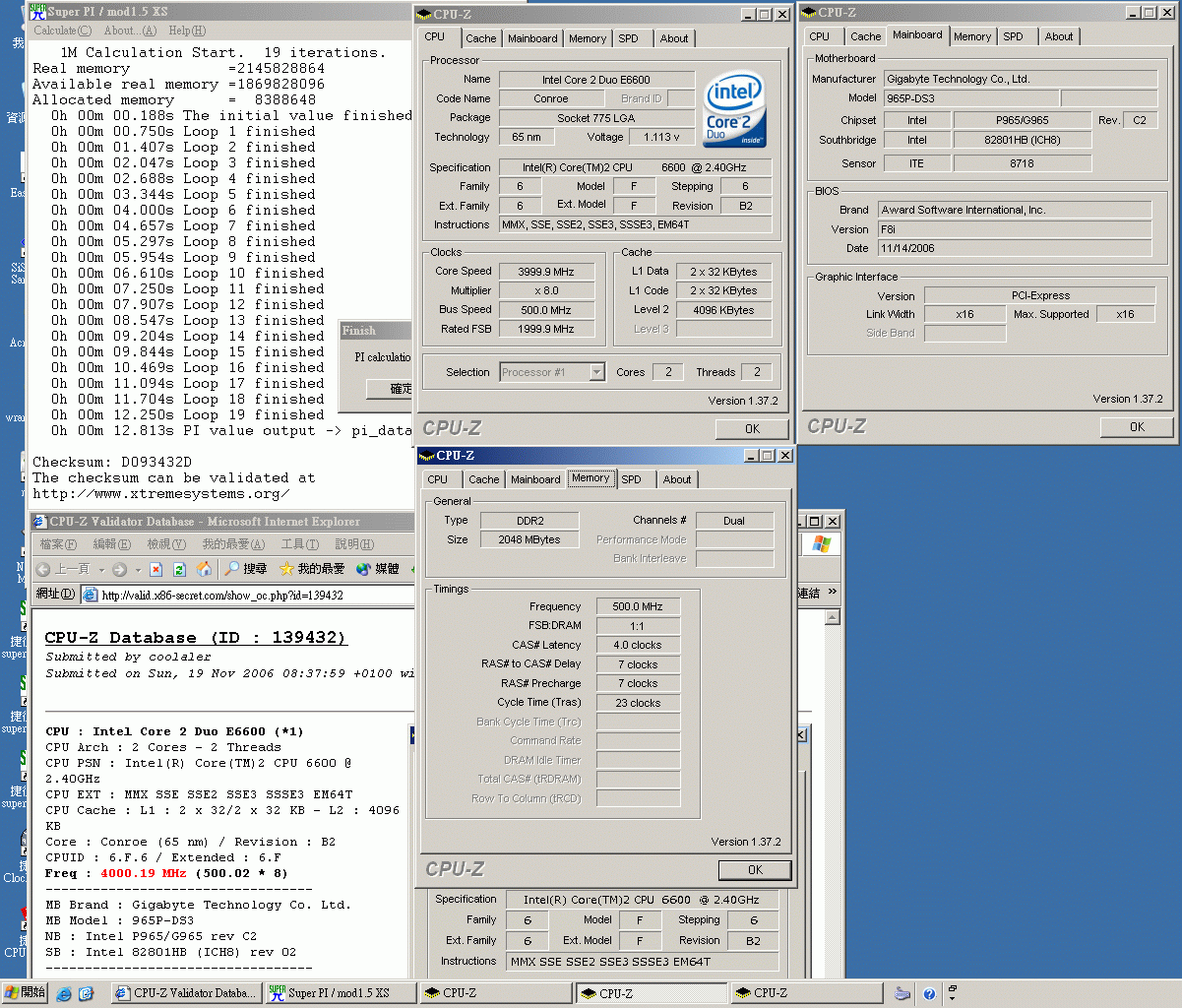Click the Intel Core 2 Duo logo

click(x=734, y=109)
